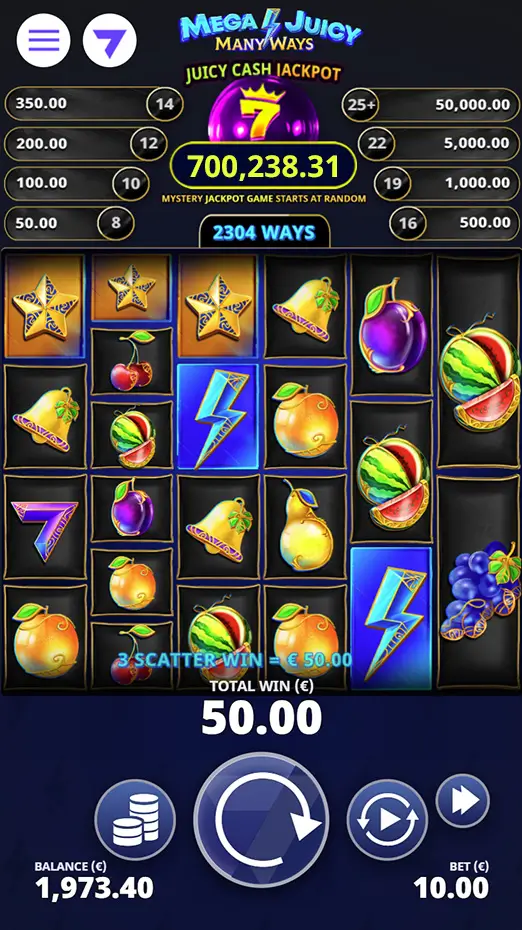Image resolution: width=522 pixels, height=930 pixels.
Task: Spin the reels with the main button
Action: [261, 819]
